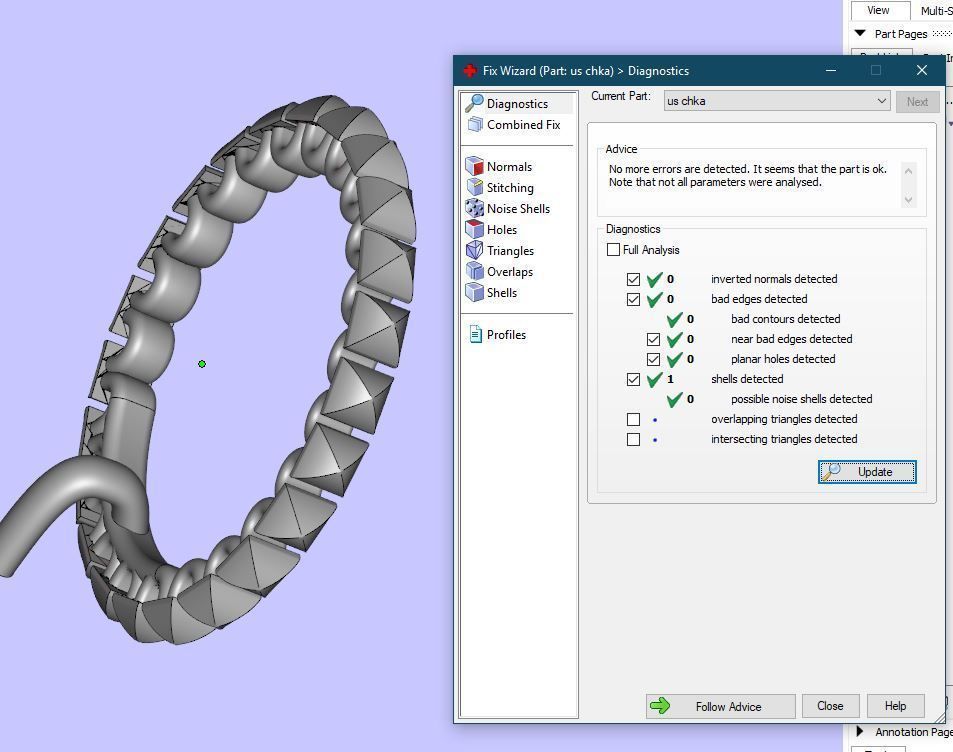The width and height of the screenshot is (953, 752).
Task: Open the Holes fix icon
Action: click(474, 229)
